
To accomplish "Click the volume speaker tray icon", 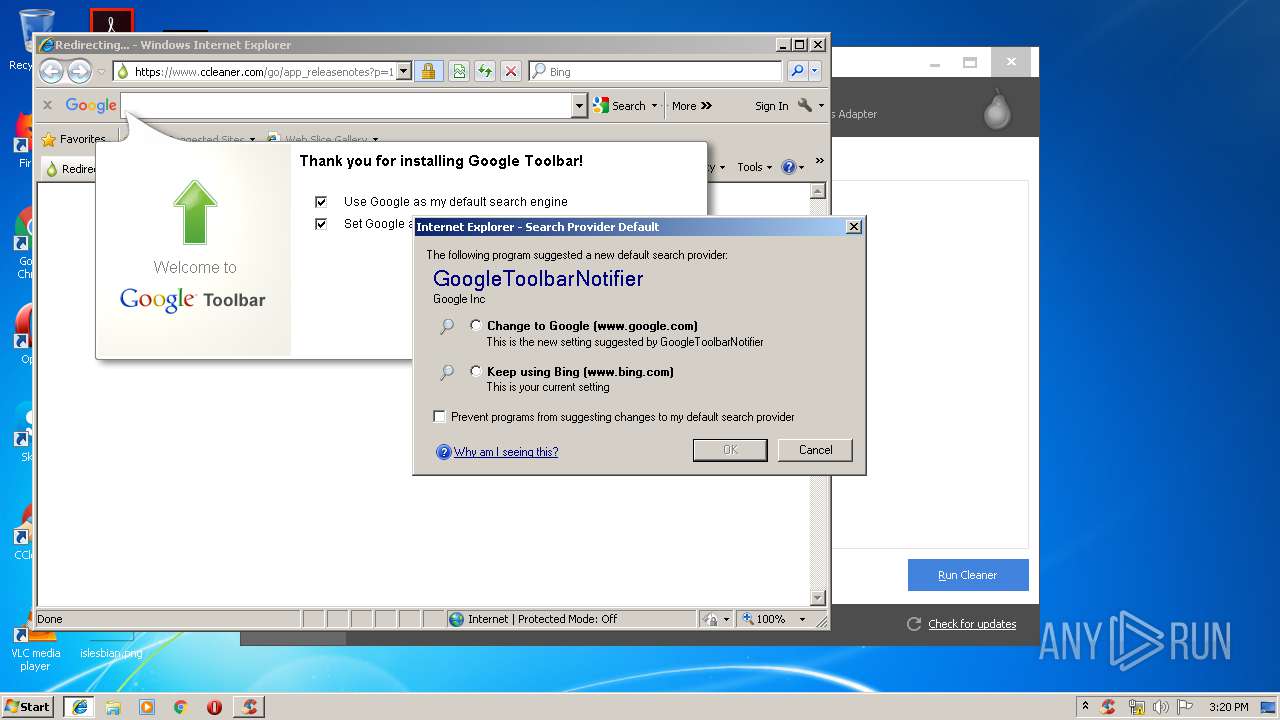I will (x=1160, y=707).
